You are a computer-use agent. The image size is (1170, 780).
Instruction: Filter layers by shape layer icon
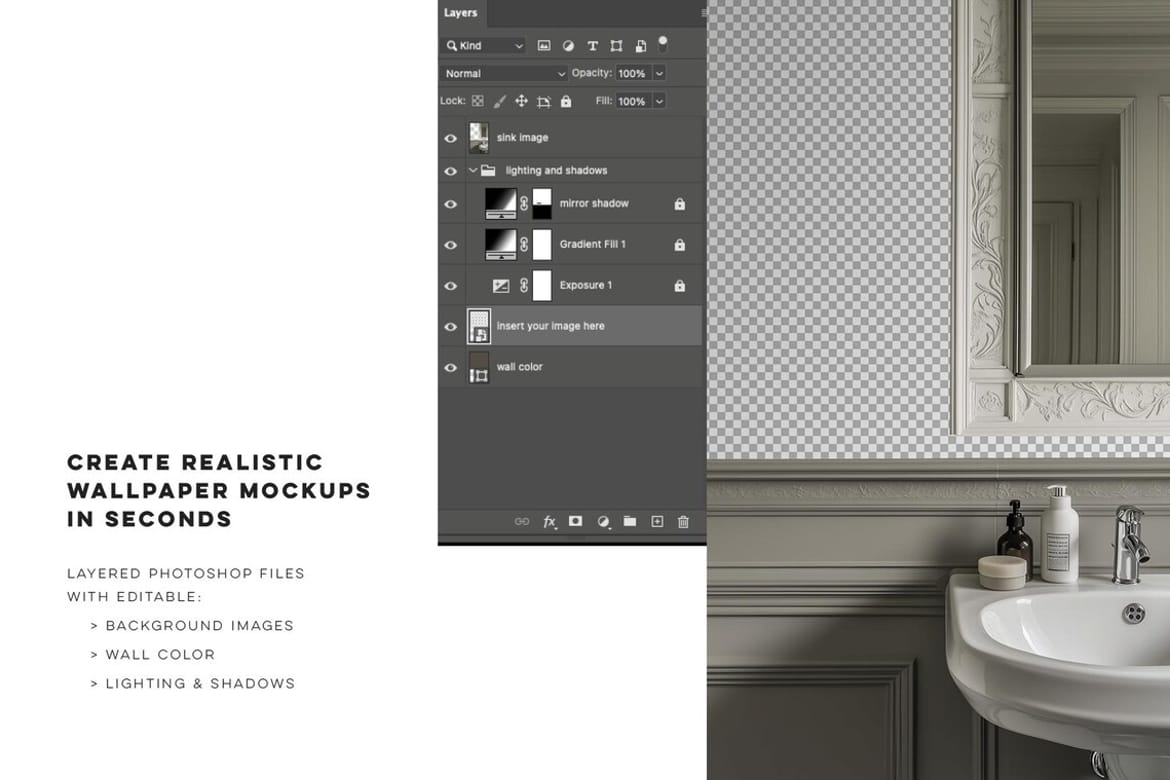pyautogui.click(x=616, y=46)
